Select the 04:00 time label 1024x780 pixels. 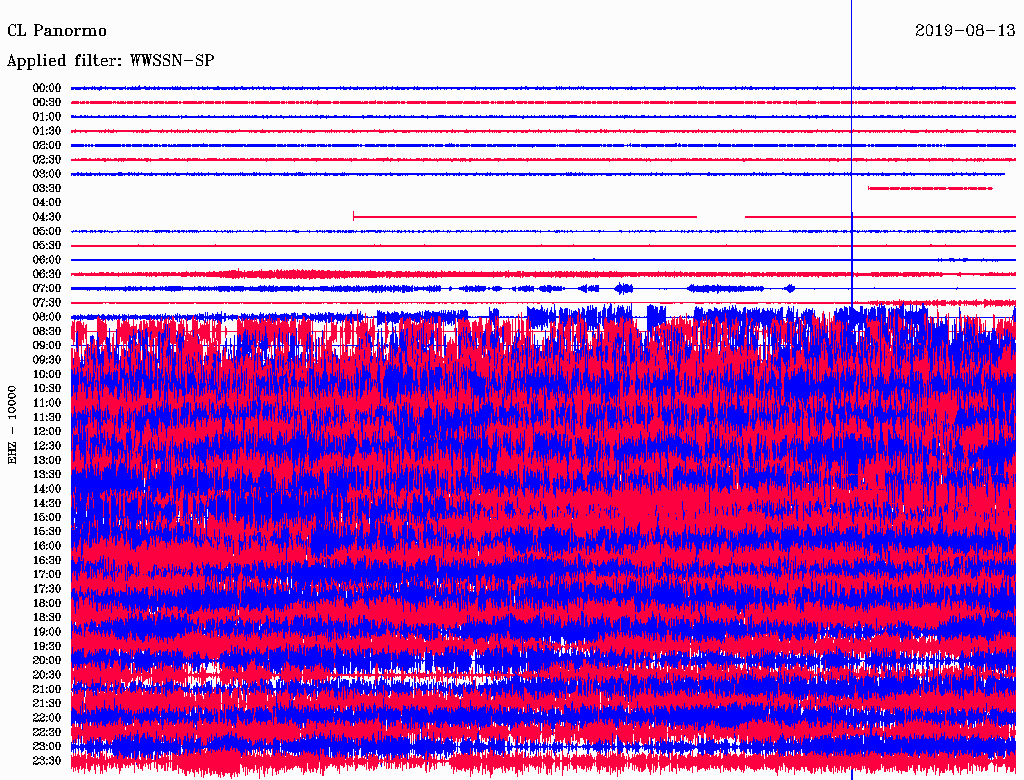click(x=47, y=203)
